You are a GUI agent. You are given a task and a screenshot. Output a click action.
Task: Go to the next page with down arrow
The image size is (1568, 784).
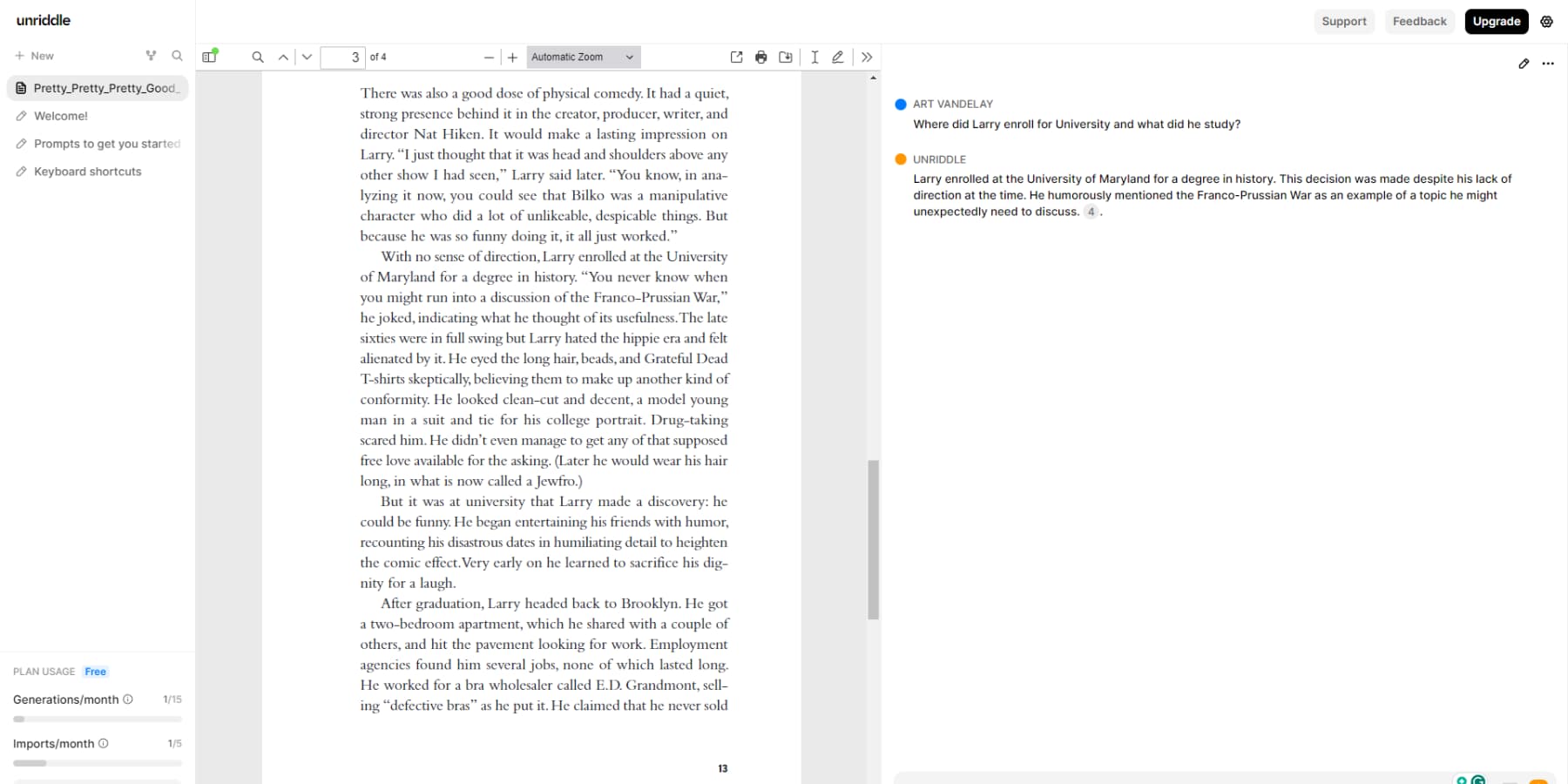coord(307,57)
